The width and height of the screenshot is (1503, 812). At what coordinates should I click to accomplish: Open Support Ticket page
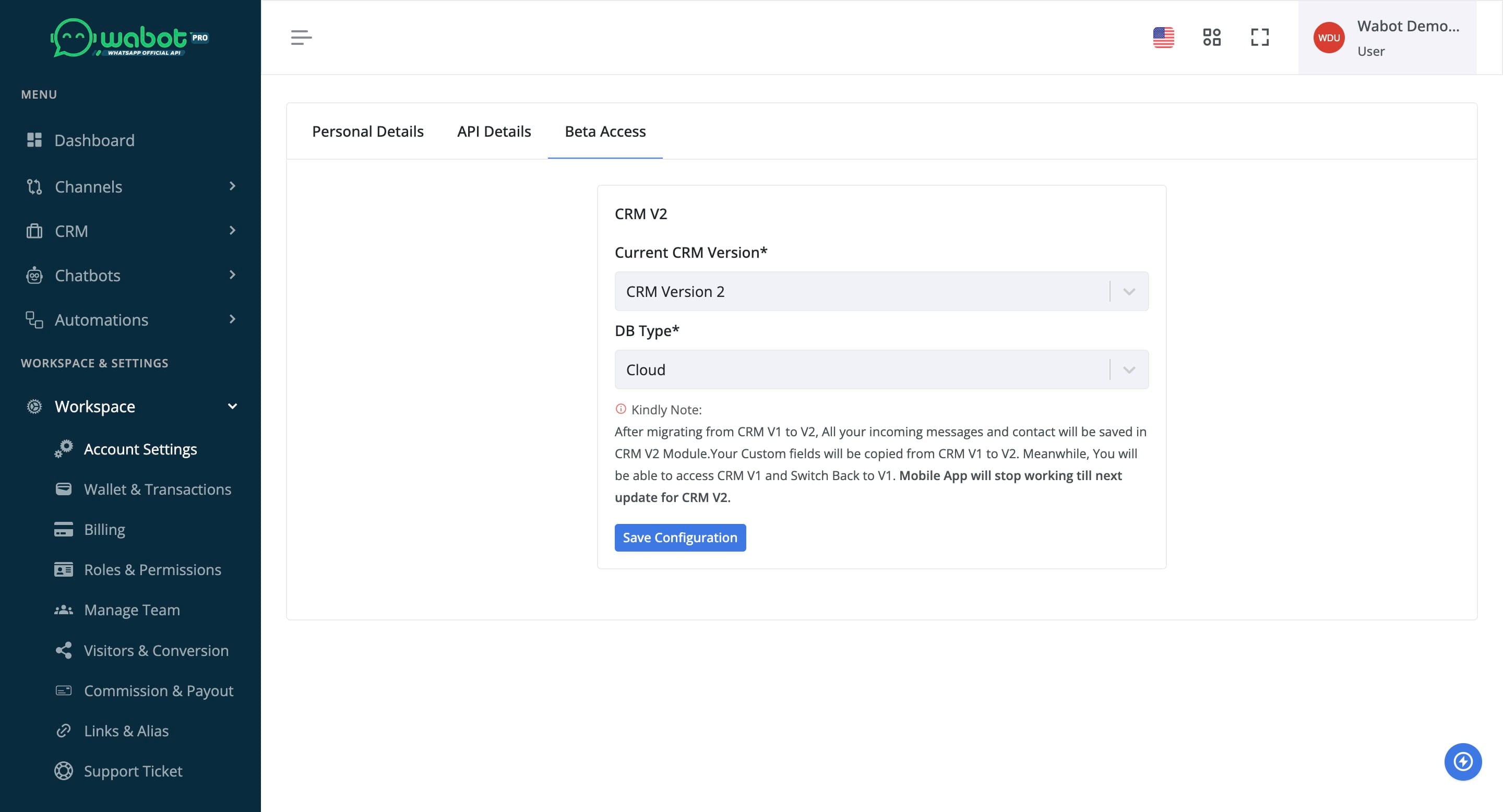point(133,771)
